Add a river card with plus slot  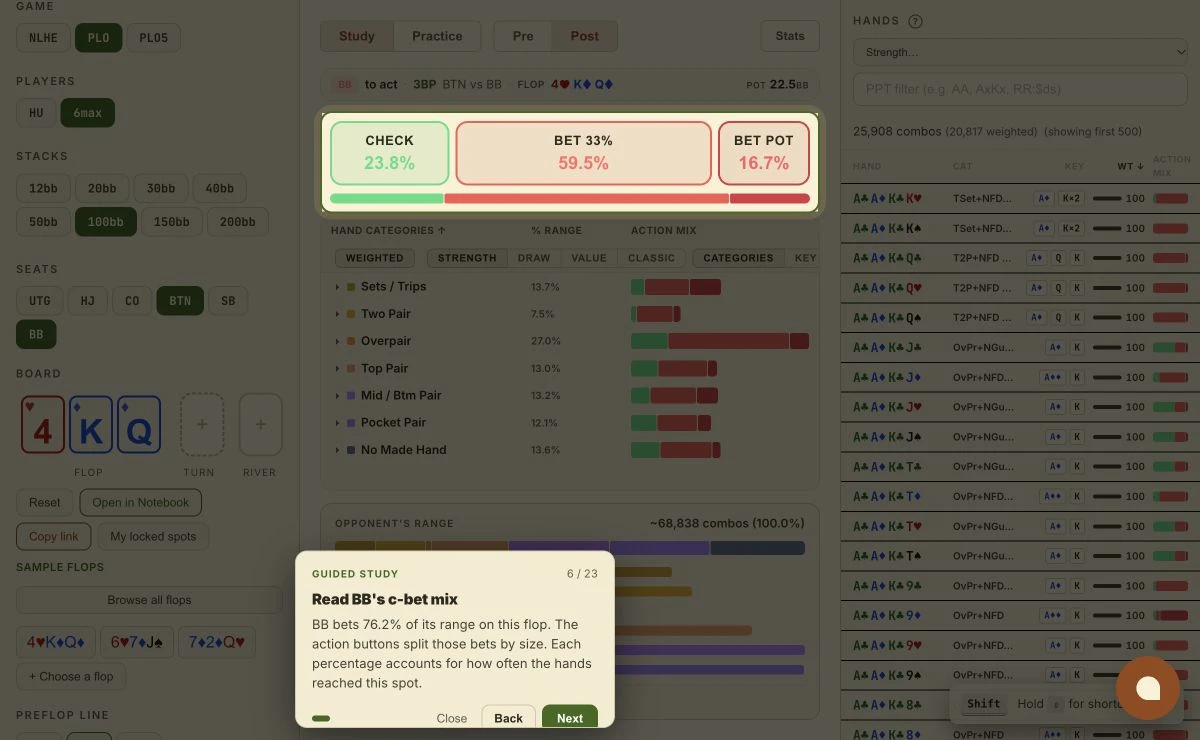pos(260,424)
